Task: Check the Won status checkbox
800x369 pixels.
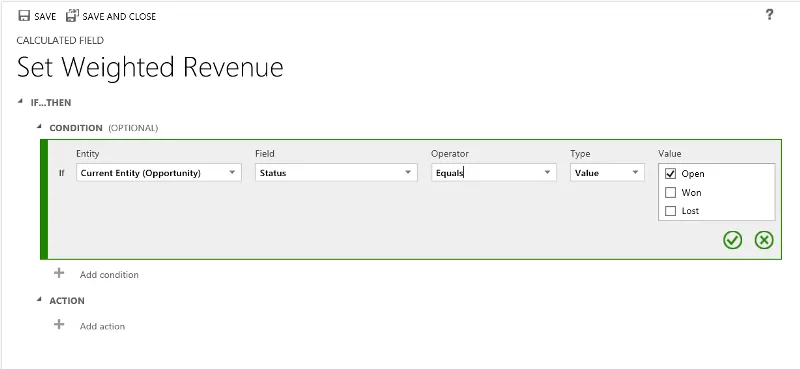Action: click(x=670, y=192)
